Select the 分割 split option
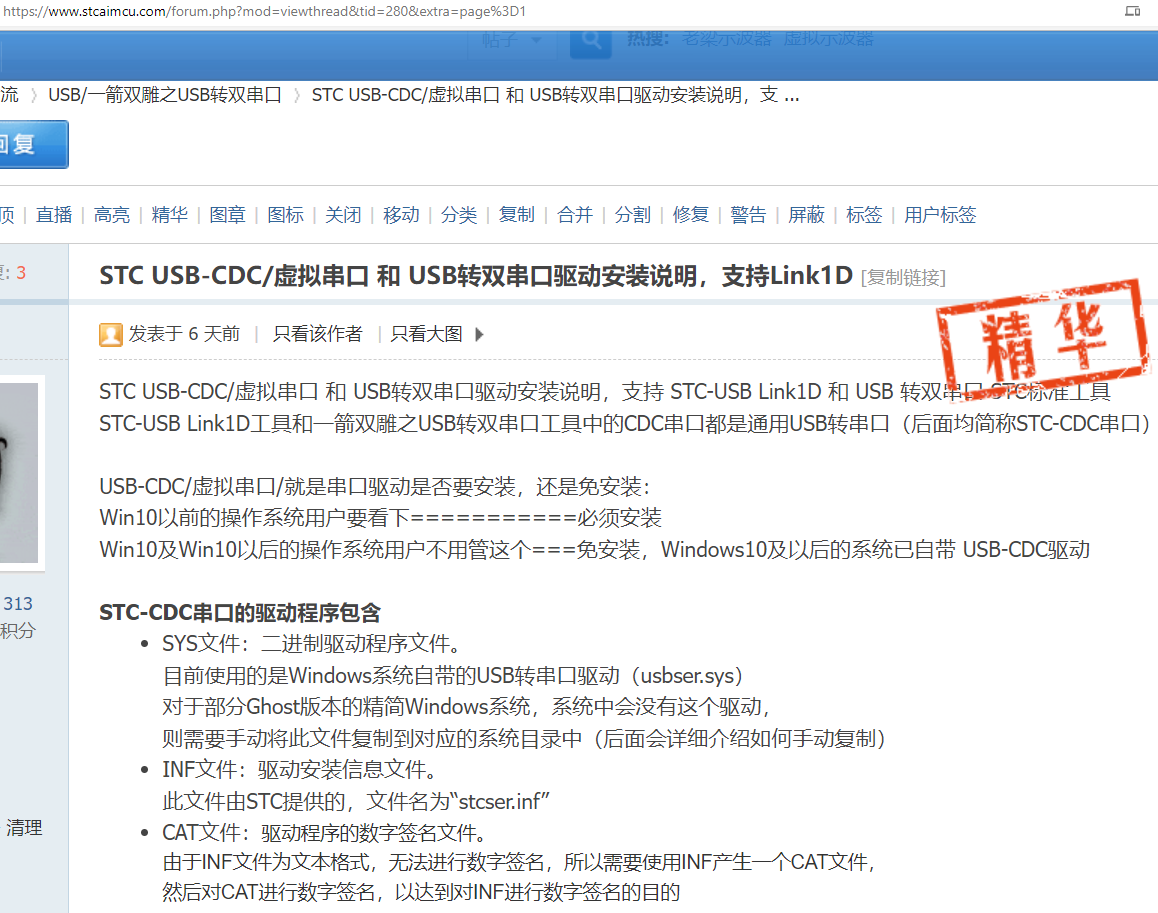Viewport: 1158px width, 913px height. (632, 215)
